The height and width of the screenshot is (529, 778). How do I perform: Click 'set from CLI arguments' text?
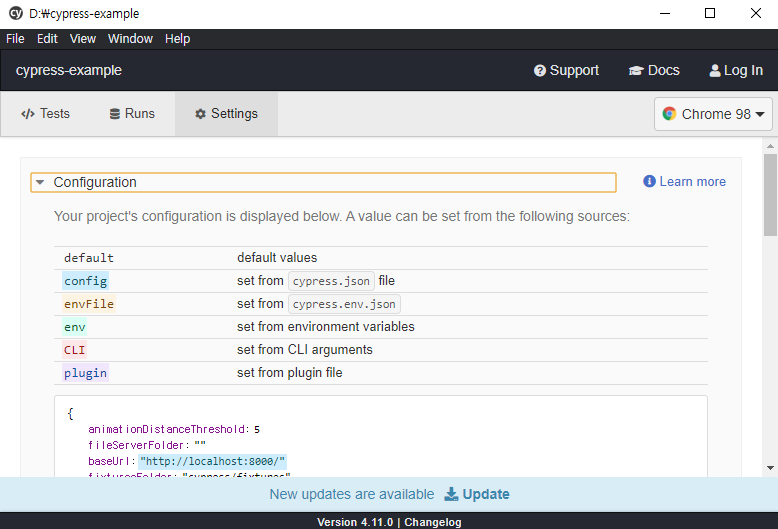pos(305,350)
